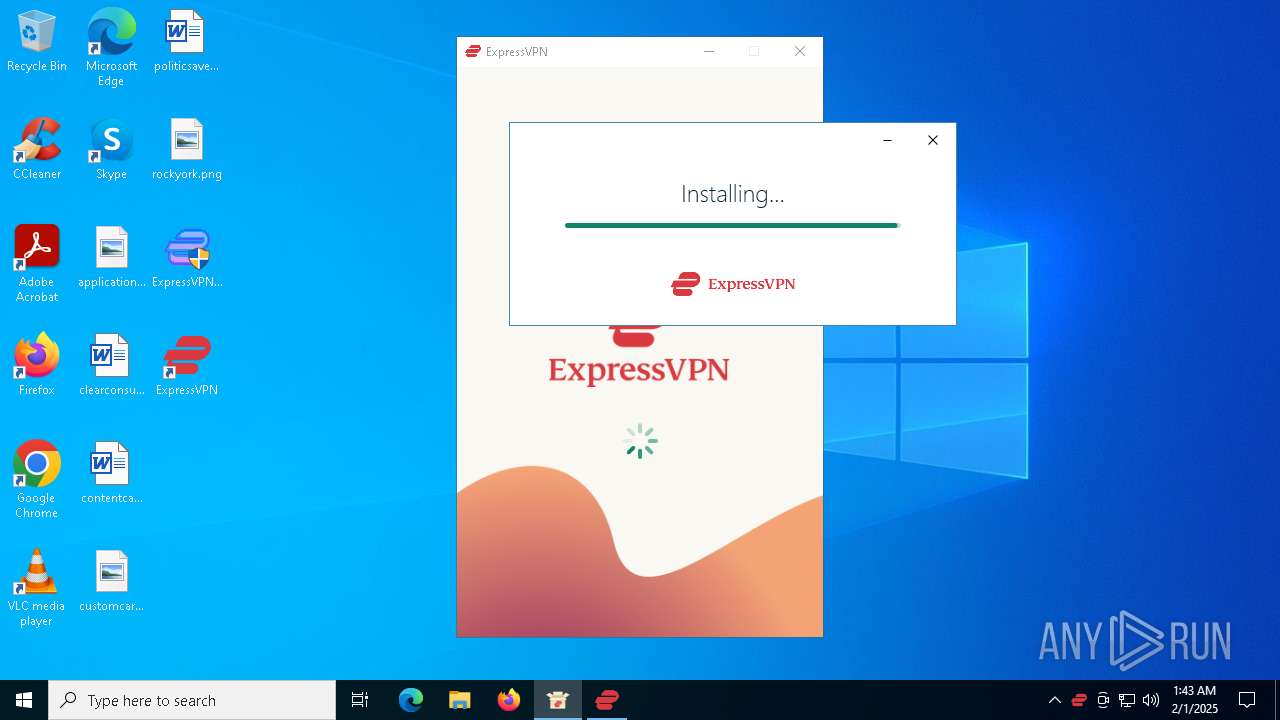Open the Recycle Bin desktop icon

[x=37, y=41]
